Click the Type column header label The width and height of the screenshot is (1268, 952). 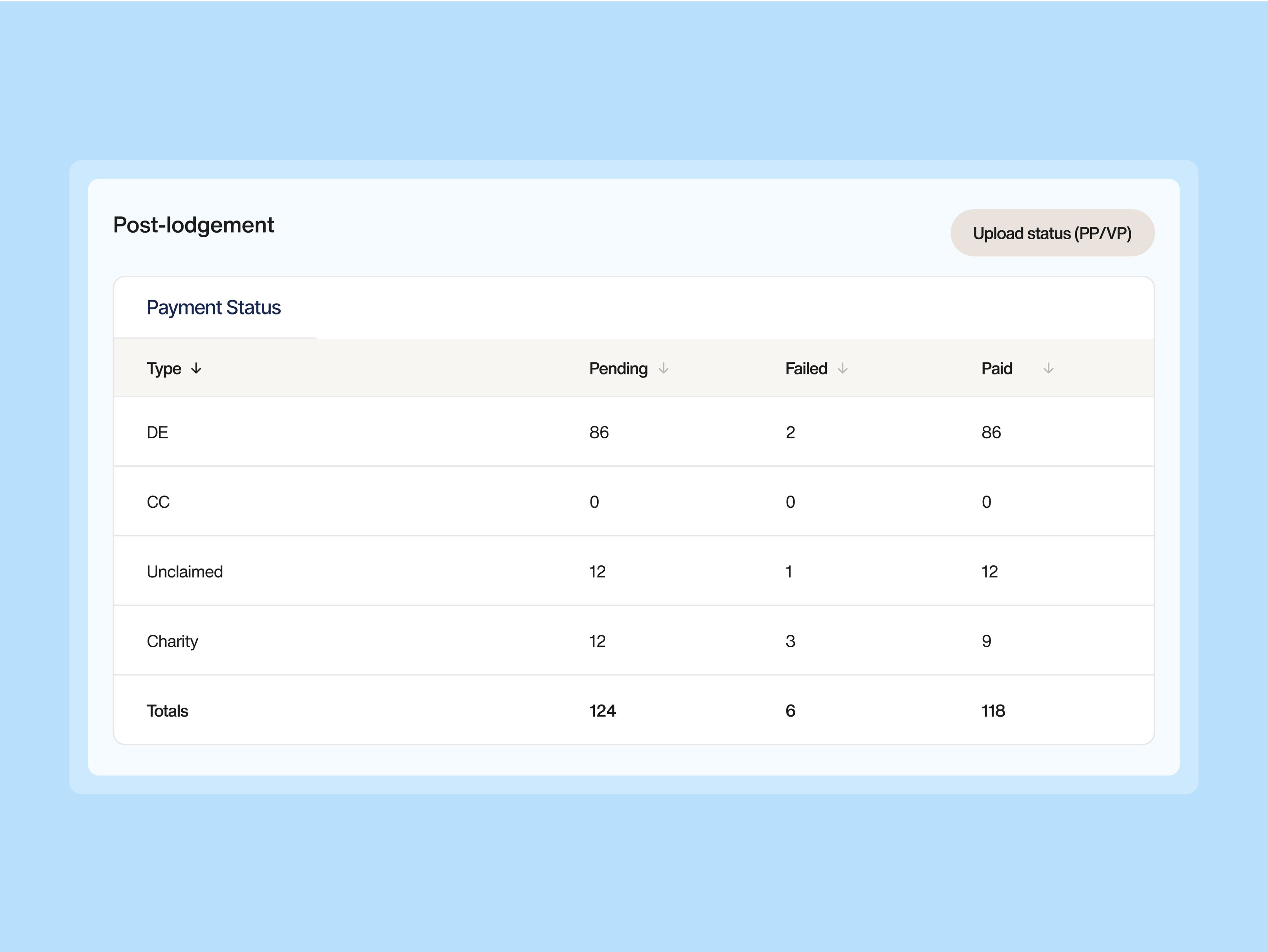(x=163, y=368)
